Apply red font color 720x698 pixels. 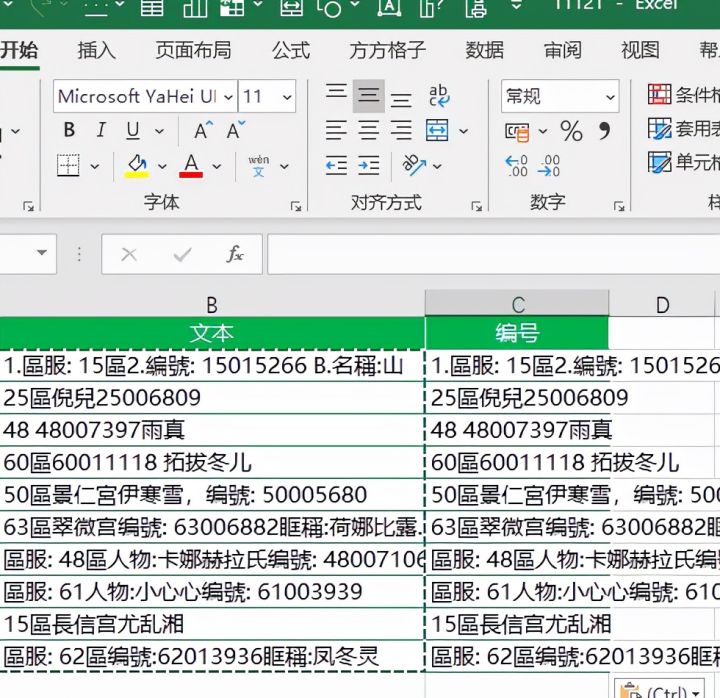click(191, 165)
